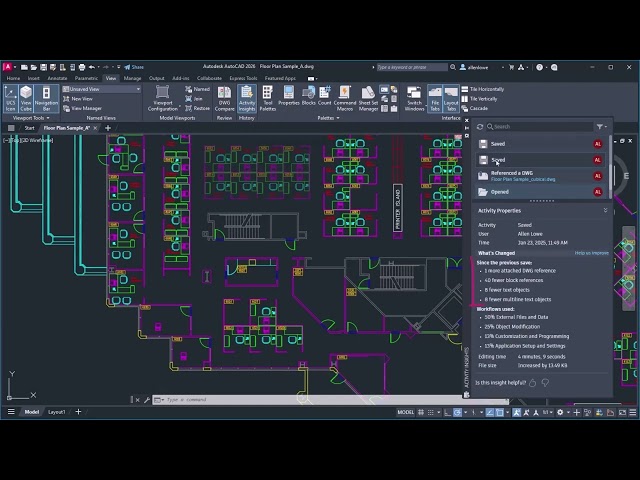
Task: Click the keyword or phrase search box
Action: (412, 67)
